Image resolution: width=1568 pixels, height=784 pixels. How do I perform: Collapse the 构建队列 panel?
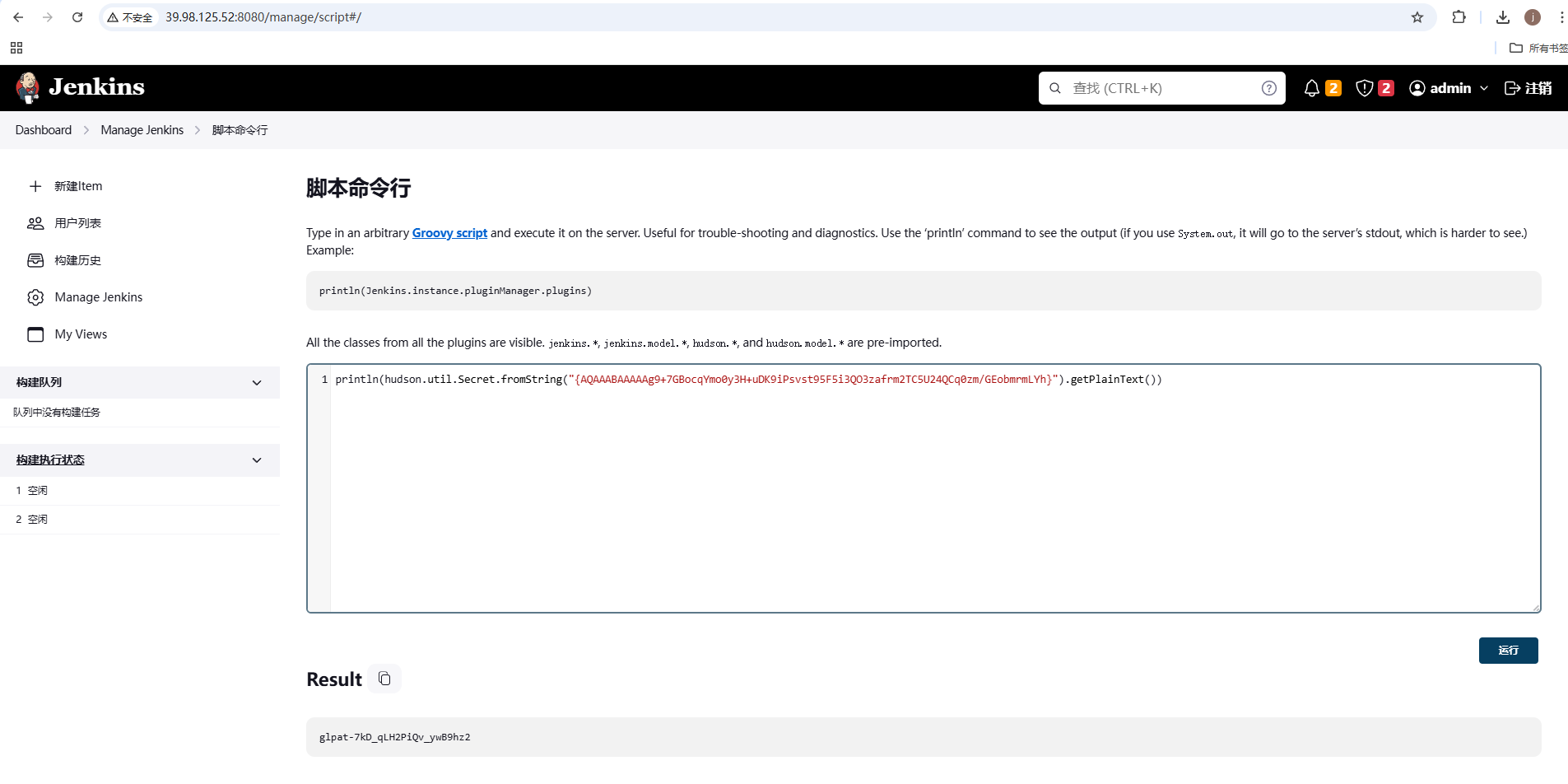[x=257, y=383]
